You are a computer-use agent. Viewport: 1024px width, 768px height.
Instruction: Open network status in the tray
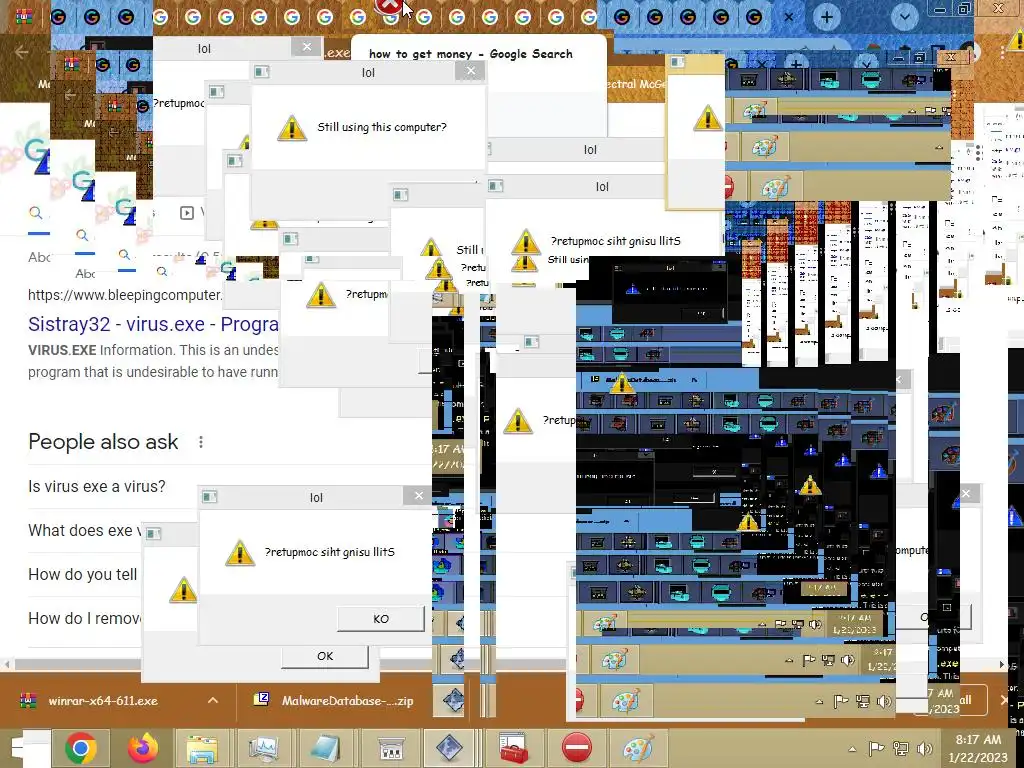click(901, 748)
